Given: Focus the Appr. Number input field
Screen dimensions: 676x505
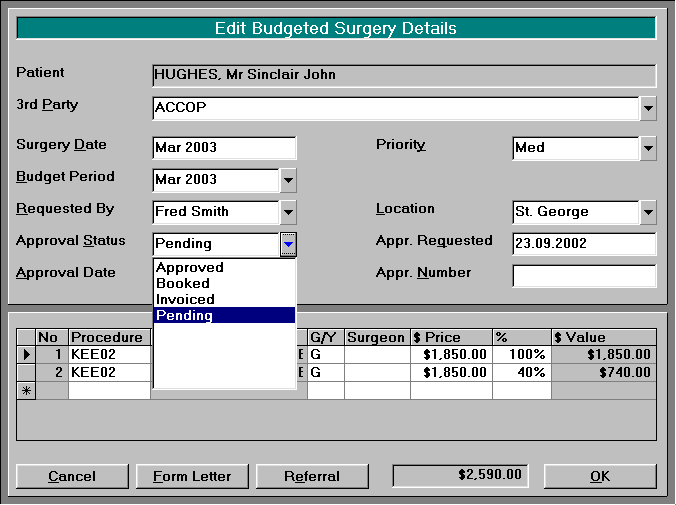Looking at the screenshot, I should pos(584,276).
